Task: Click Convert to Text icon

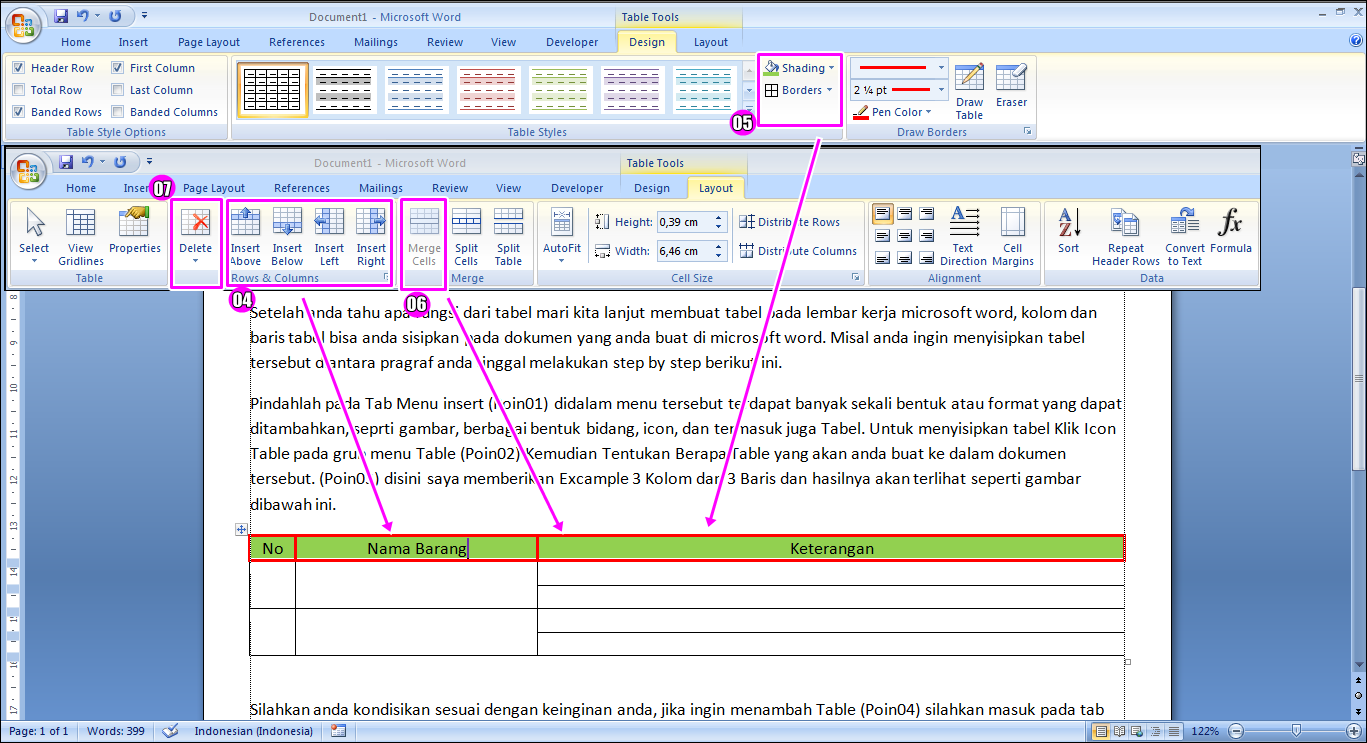Action: (1185, 237)
